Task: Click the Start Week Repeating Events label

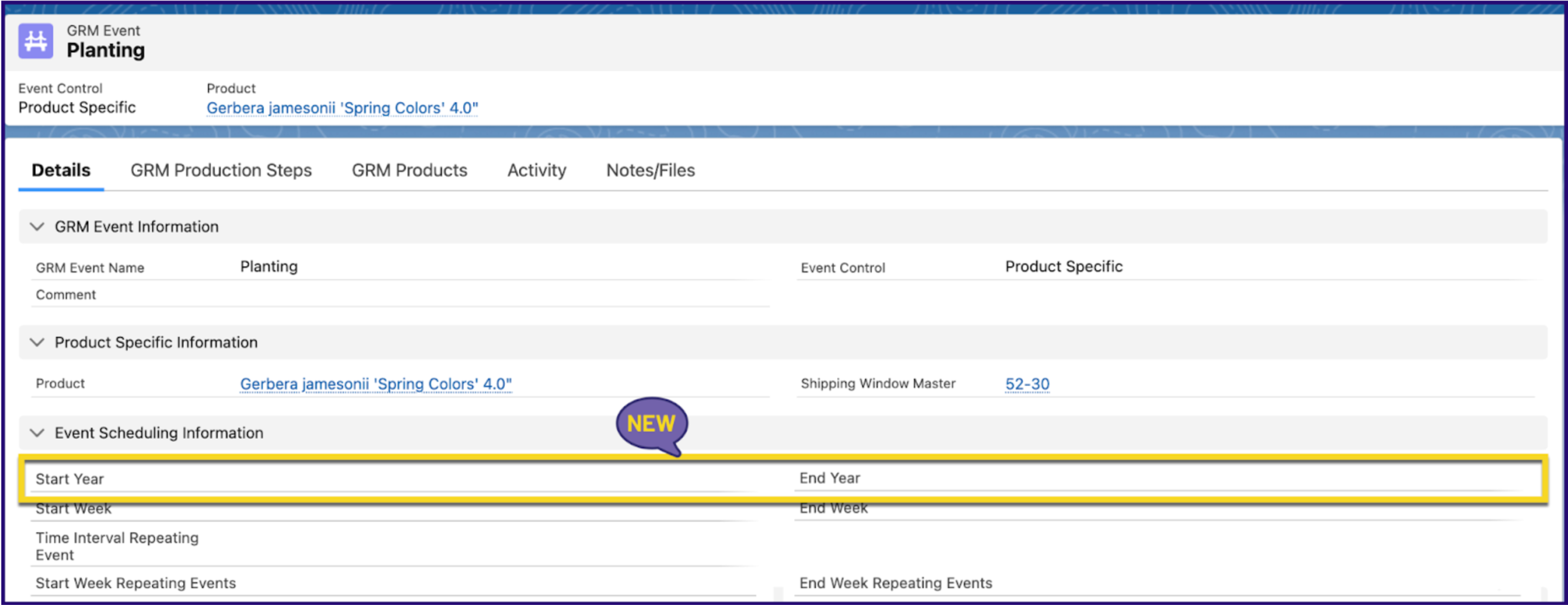Action: pos(136,583)
